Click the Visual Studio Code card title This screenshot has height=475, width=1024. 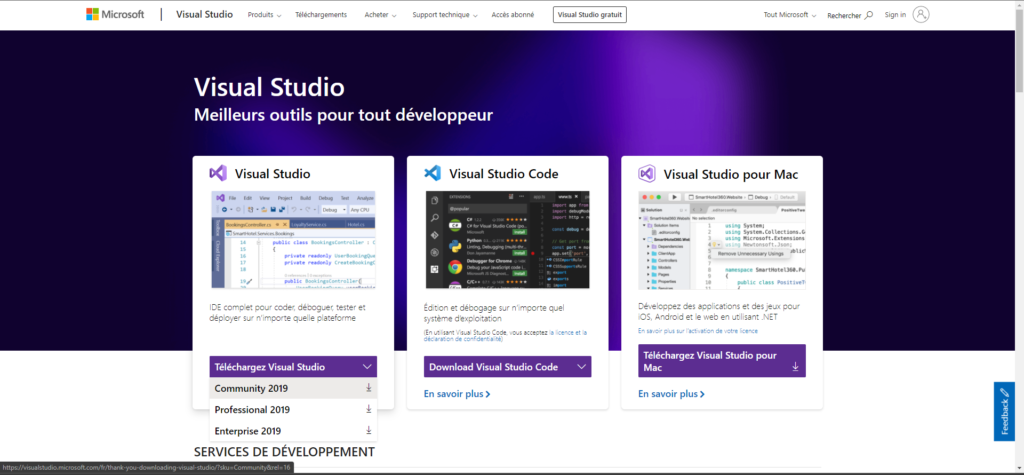point(504,174)
